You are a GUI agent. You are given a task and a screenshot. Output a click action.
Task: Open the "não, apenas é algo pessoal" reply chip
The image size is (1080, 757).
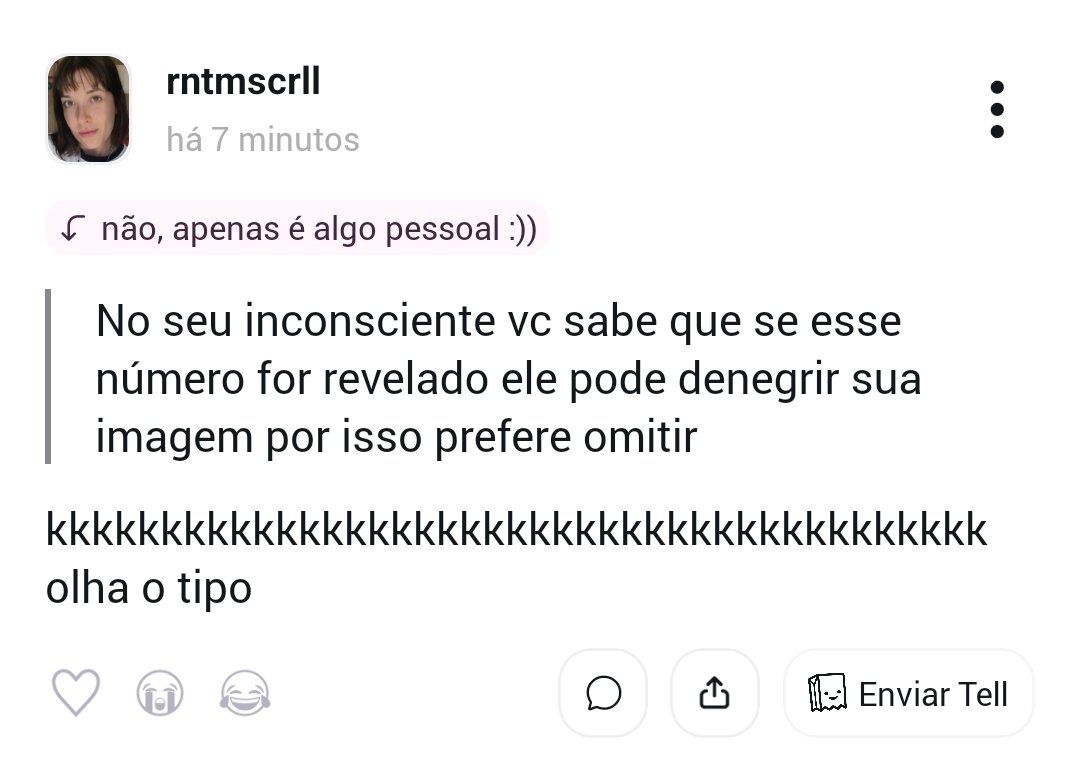click(300, 230)
